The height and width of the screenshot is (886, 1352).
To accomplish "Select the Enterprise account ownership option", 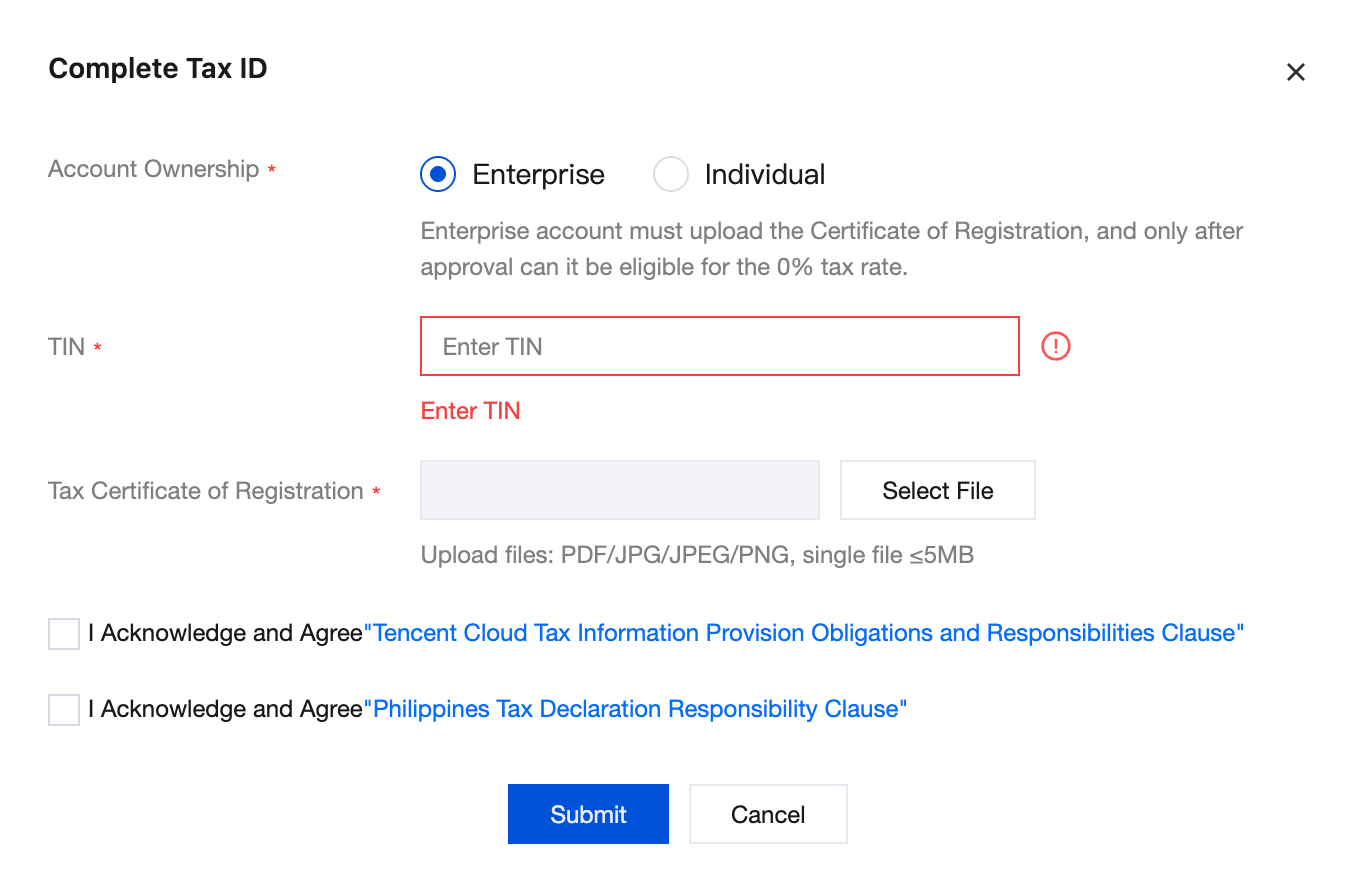I will (x=438, y=174).
